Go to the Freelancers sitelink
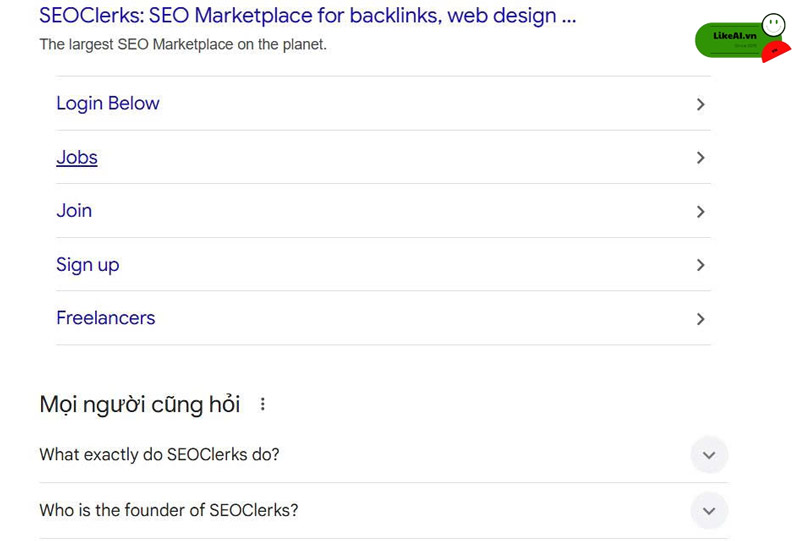Screen dimensions: 800x541 pos(106,318)
